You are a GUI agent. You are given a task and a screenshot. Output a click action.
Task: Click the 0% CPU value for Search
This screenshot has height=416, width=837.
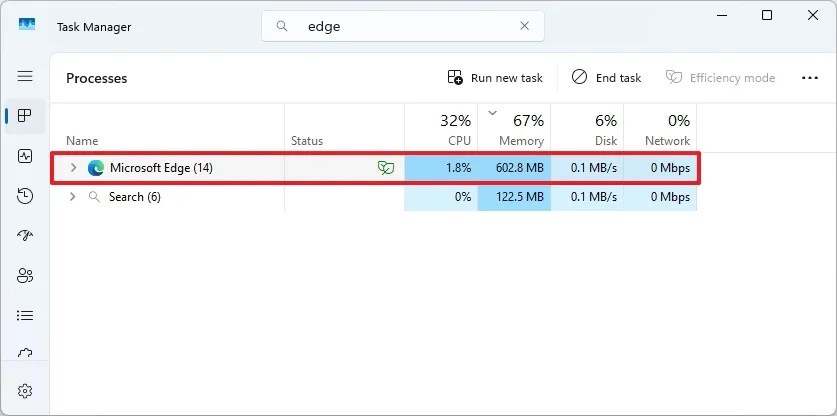click(462, 197)
